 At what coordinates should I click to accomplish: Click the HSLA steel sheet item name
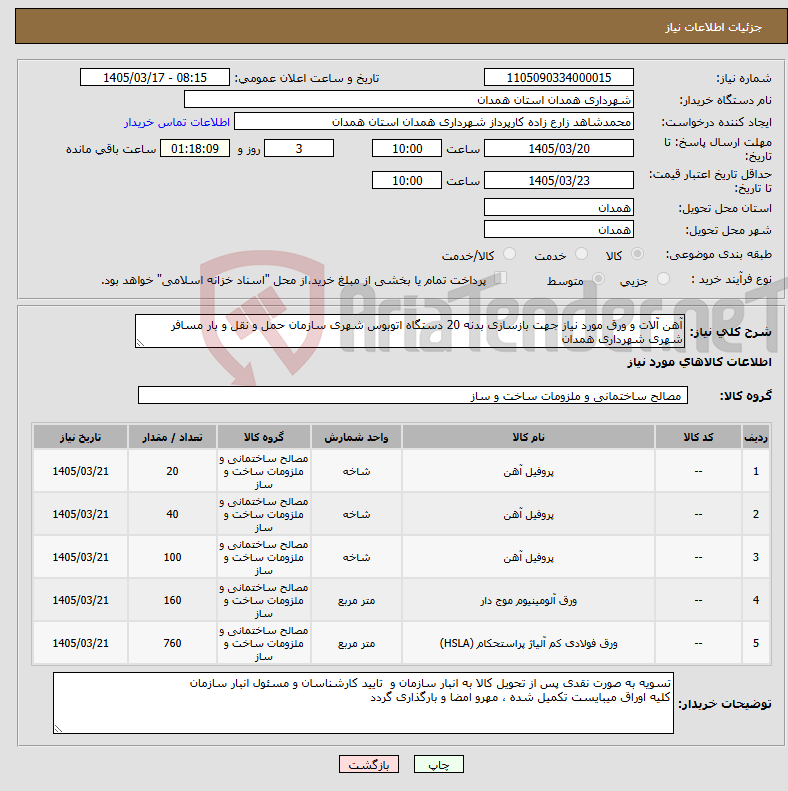pos(528,643)
